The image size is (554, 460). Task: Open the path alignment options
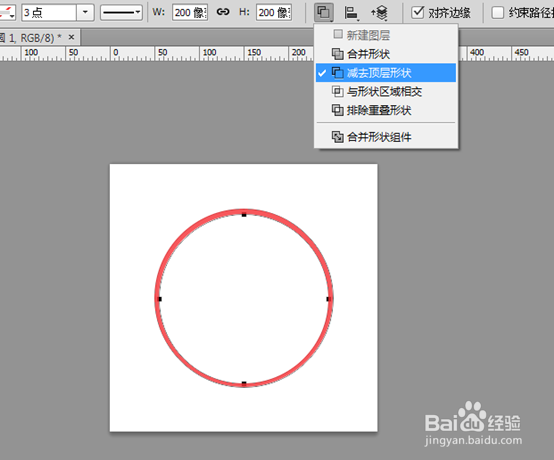pyautogui.click(x=351, y=13)
